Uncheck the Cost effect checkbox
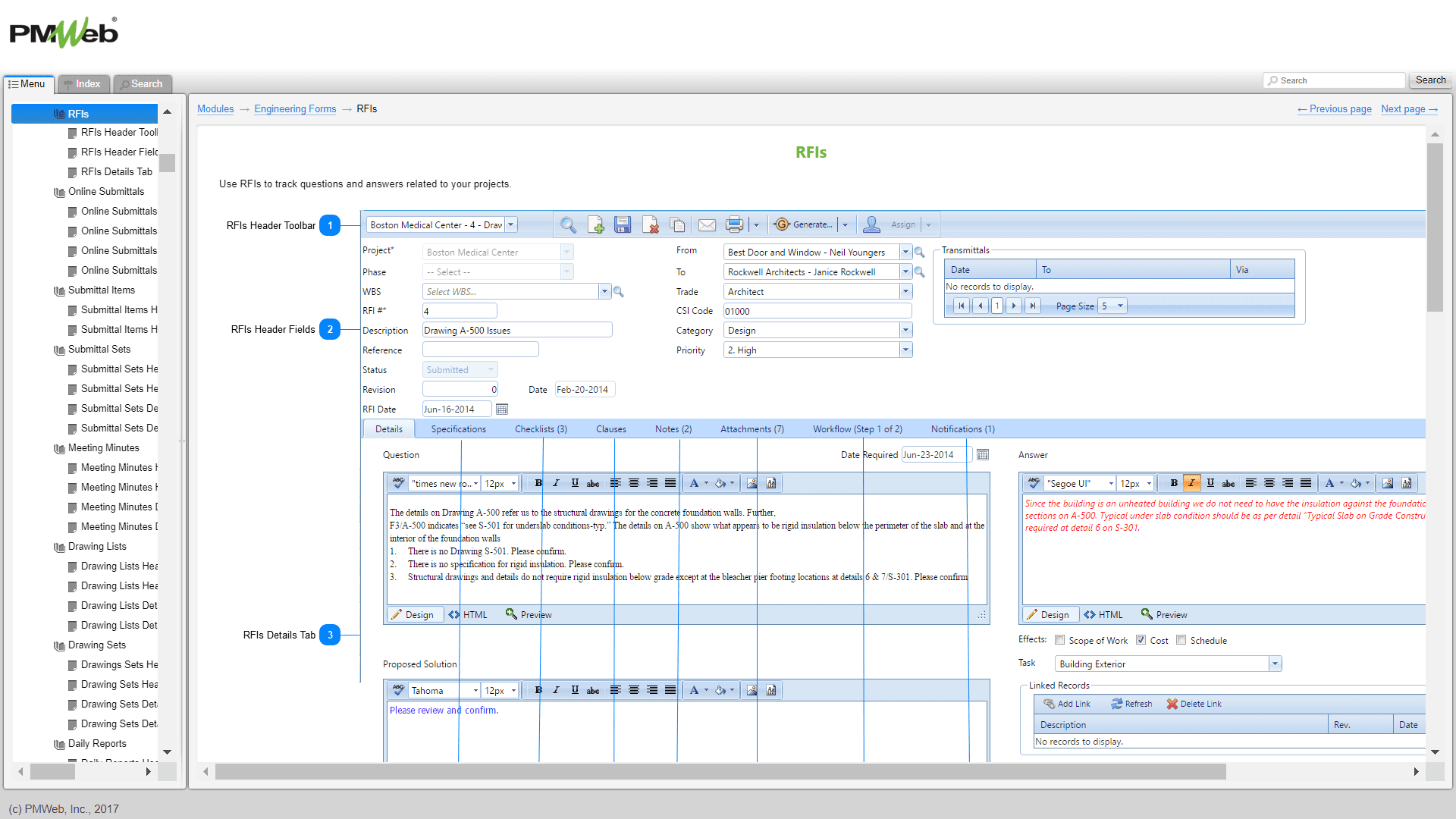Screen dimensions: 1456x819 coord(1141,640)
